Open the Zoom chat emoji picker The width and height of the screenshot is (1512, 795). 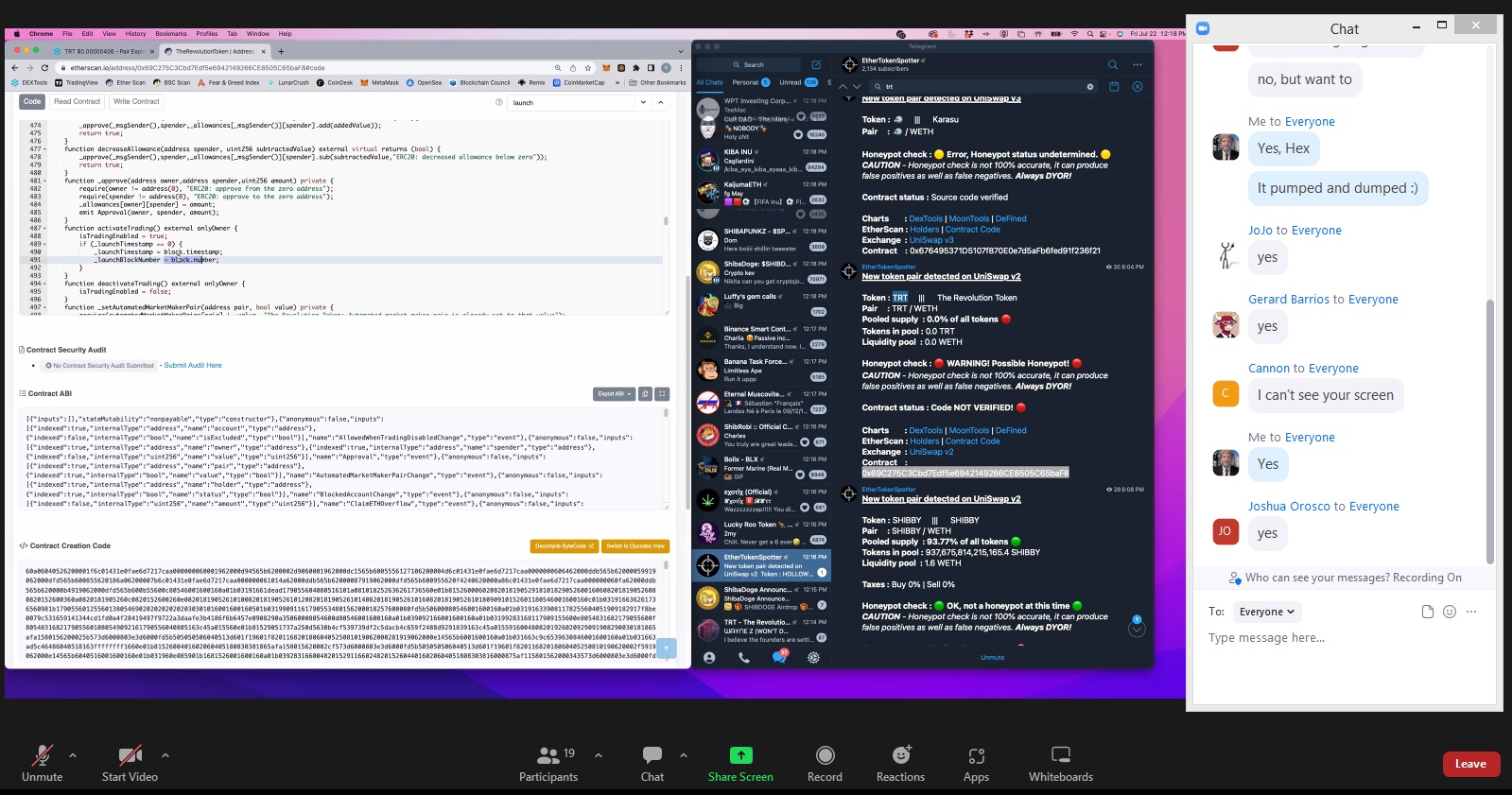1450,612
